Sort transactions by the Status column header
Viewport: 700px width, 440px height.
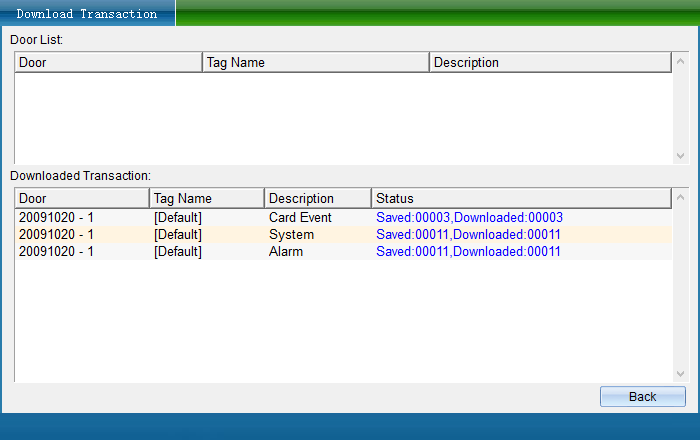(x=520, y=198)
